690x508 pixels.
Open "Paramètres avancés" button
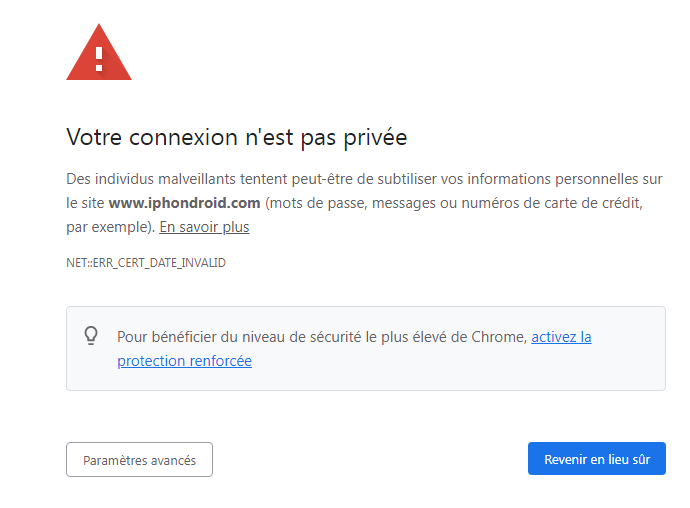(x=139, y=460)
